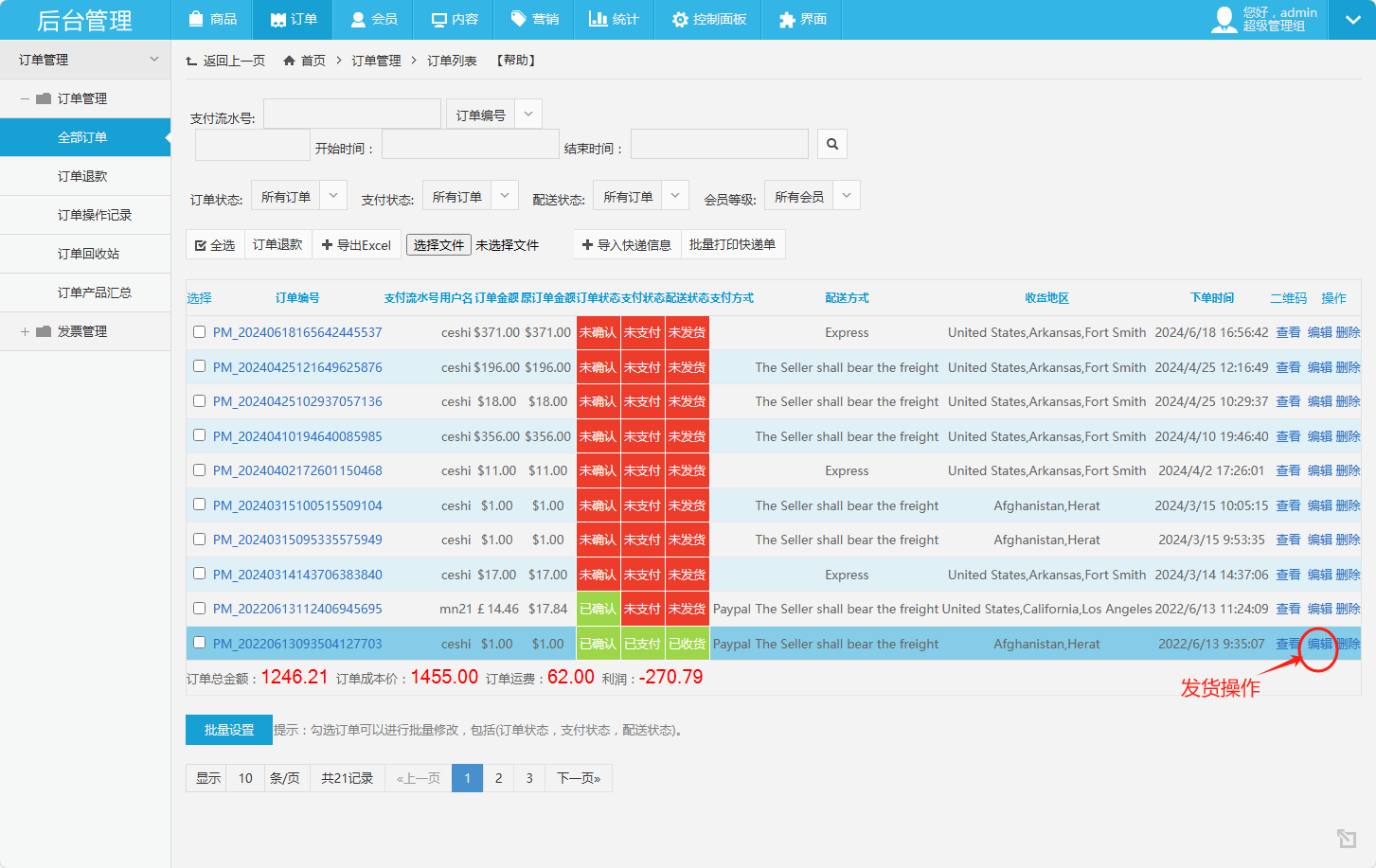
Task: Open the 订单 orders menu
Action: click(294, 19)
